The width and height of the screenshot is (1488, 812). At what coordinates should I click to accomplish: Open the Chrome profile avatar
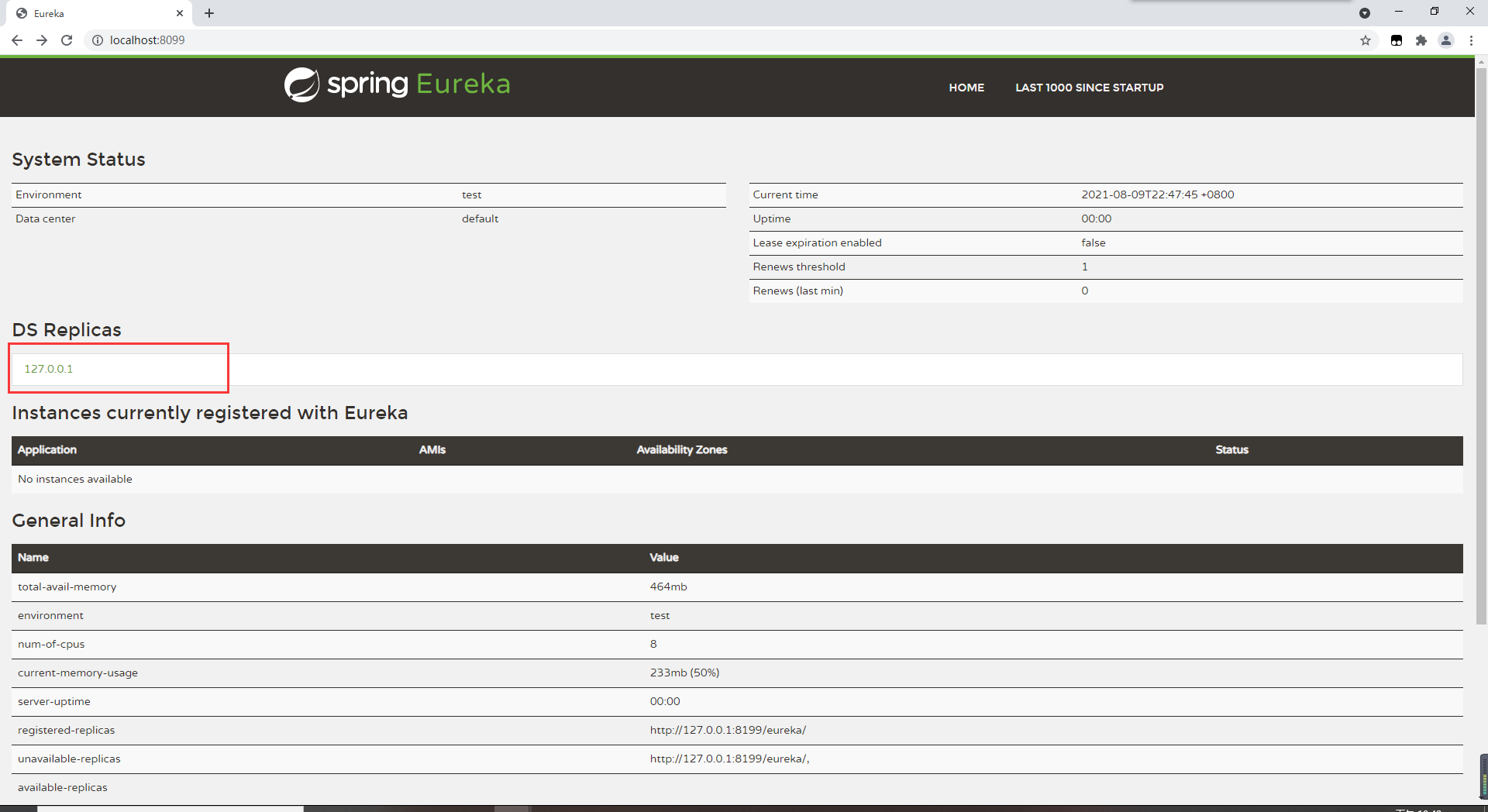click(x=1446, y=40)
